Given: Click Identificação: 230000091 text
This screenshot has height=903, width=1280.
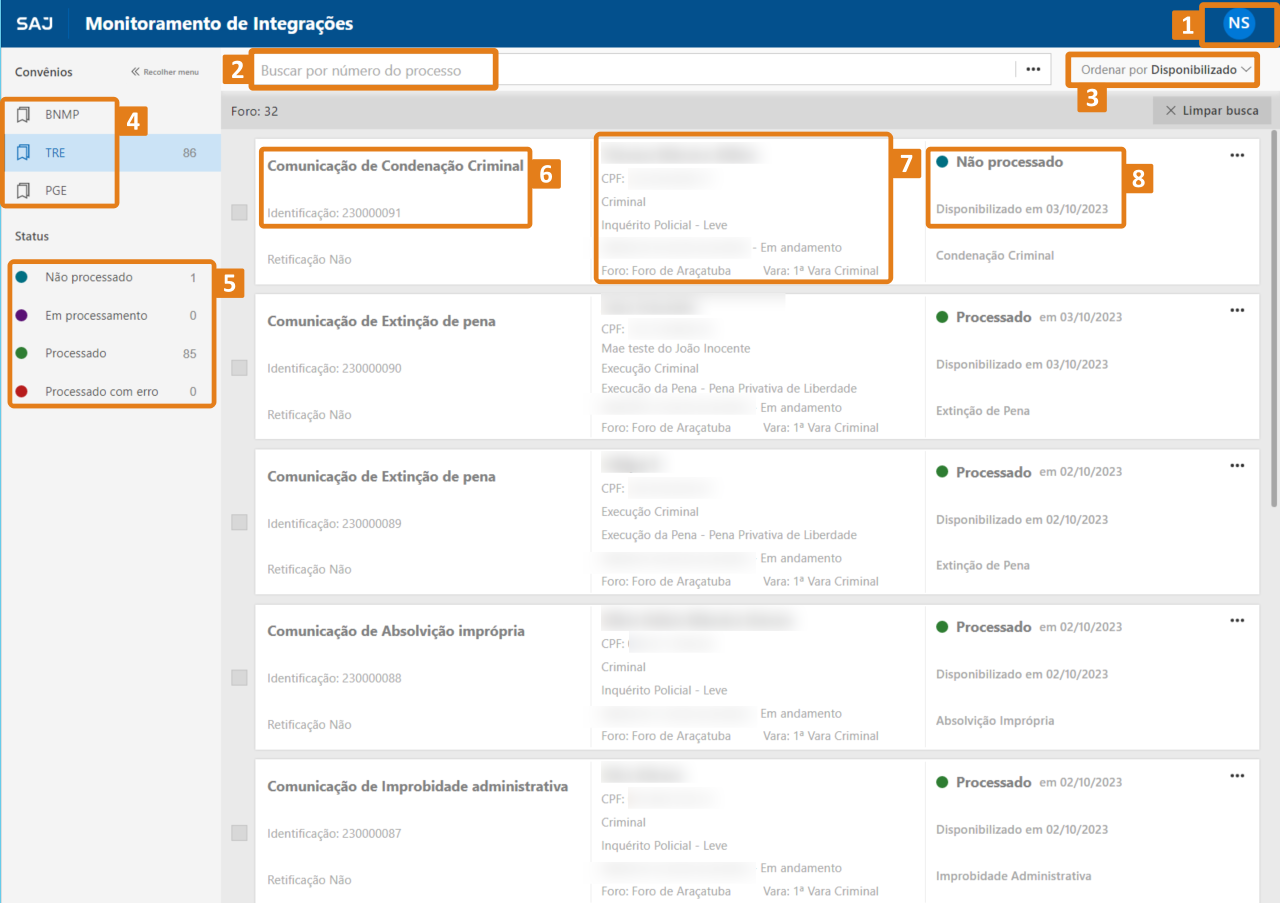Looking at the screenshot, I should click(334, 213).
